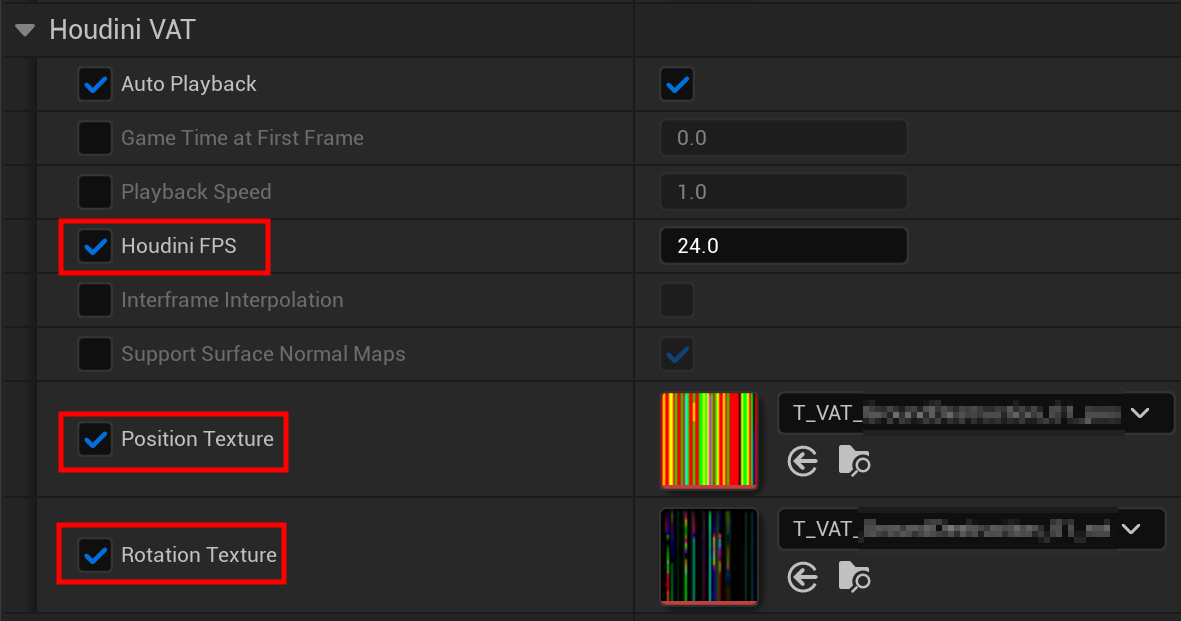Collapse the Houdini VAT section
1181x621 pixels.
pos(25,30)
